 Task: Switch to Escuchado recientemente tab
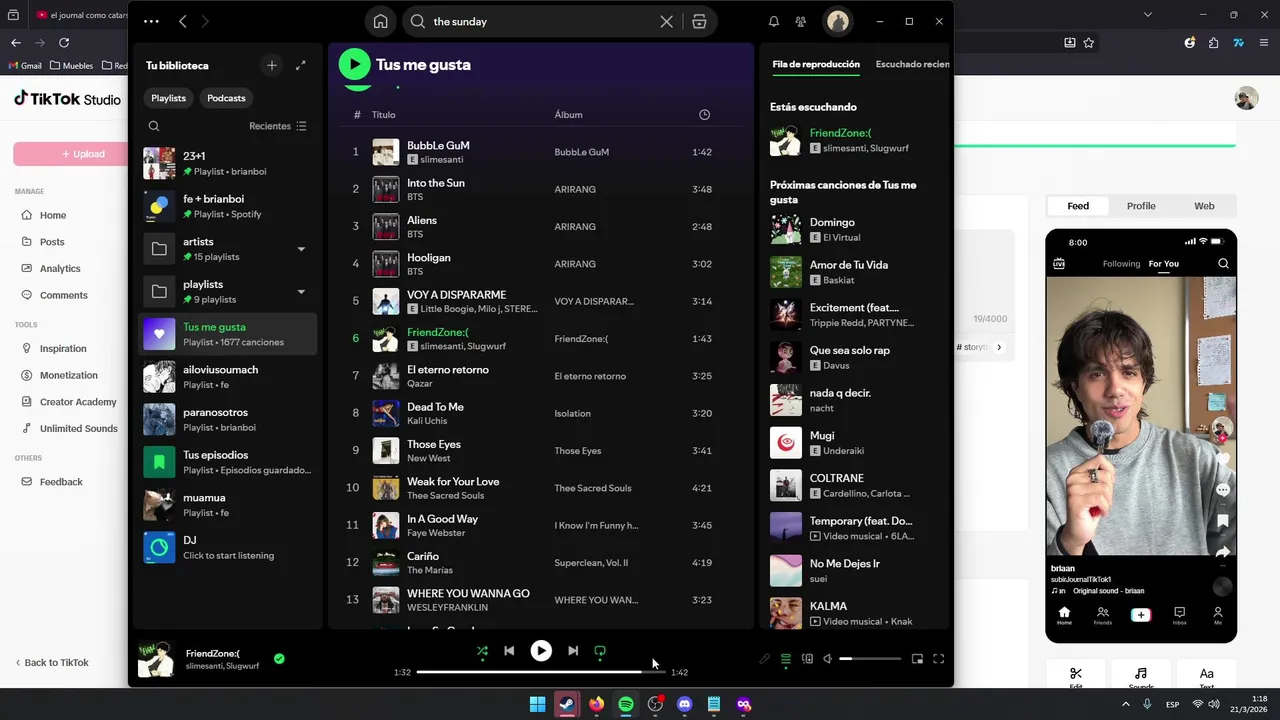[912, 64]
